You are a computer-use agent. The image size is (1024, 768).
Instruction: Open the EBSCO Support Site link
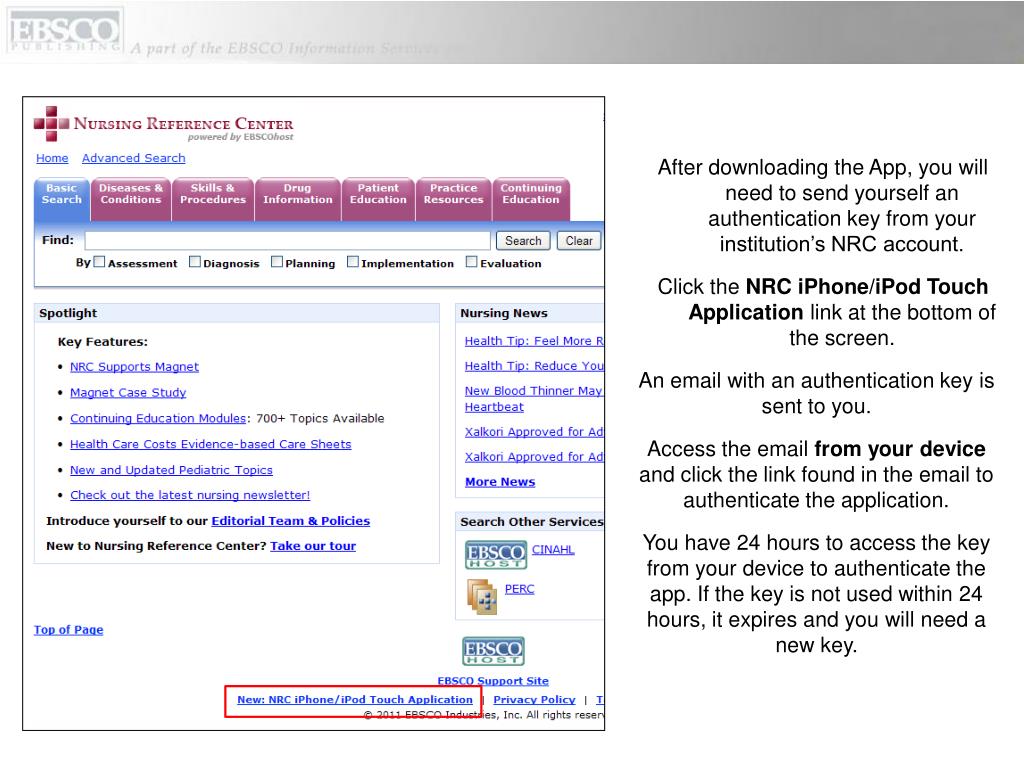point(493,680)
